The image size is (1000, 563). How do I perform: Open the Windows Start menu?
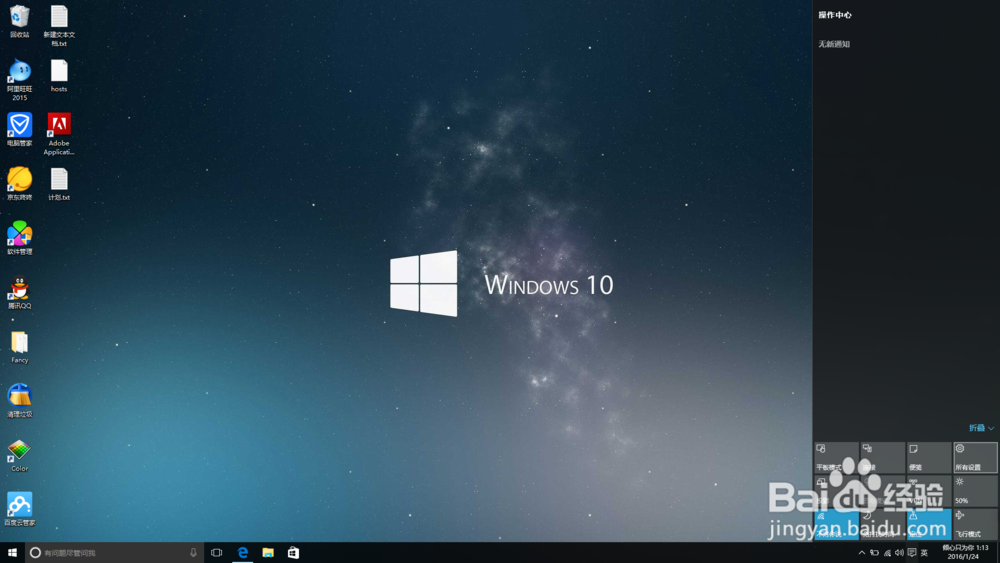point(12,553)
